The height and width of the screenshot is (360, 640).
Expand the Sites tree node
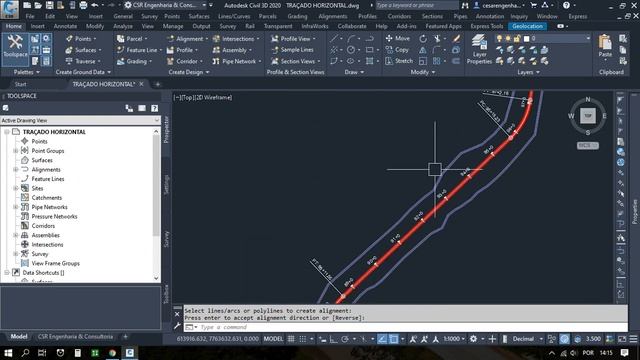[x=16, y=188]
